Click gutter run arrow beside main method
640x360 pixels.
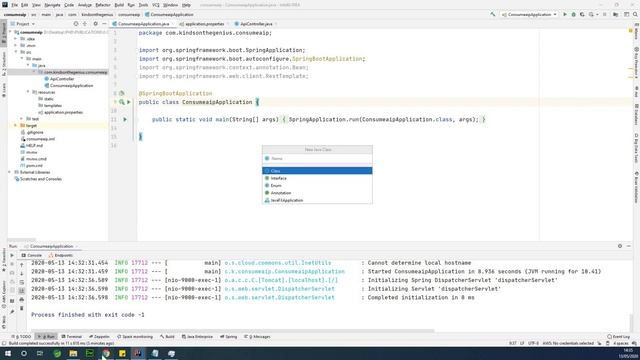point(125,119)
